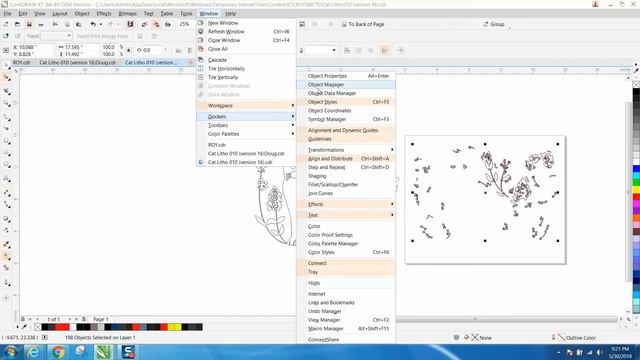The image size is (640, 360).
Task: Select Tile Vertically in Window menu
Action: point(246,77)
